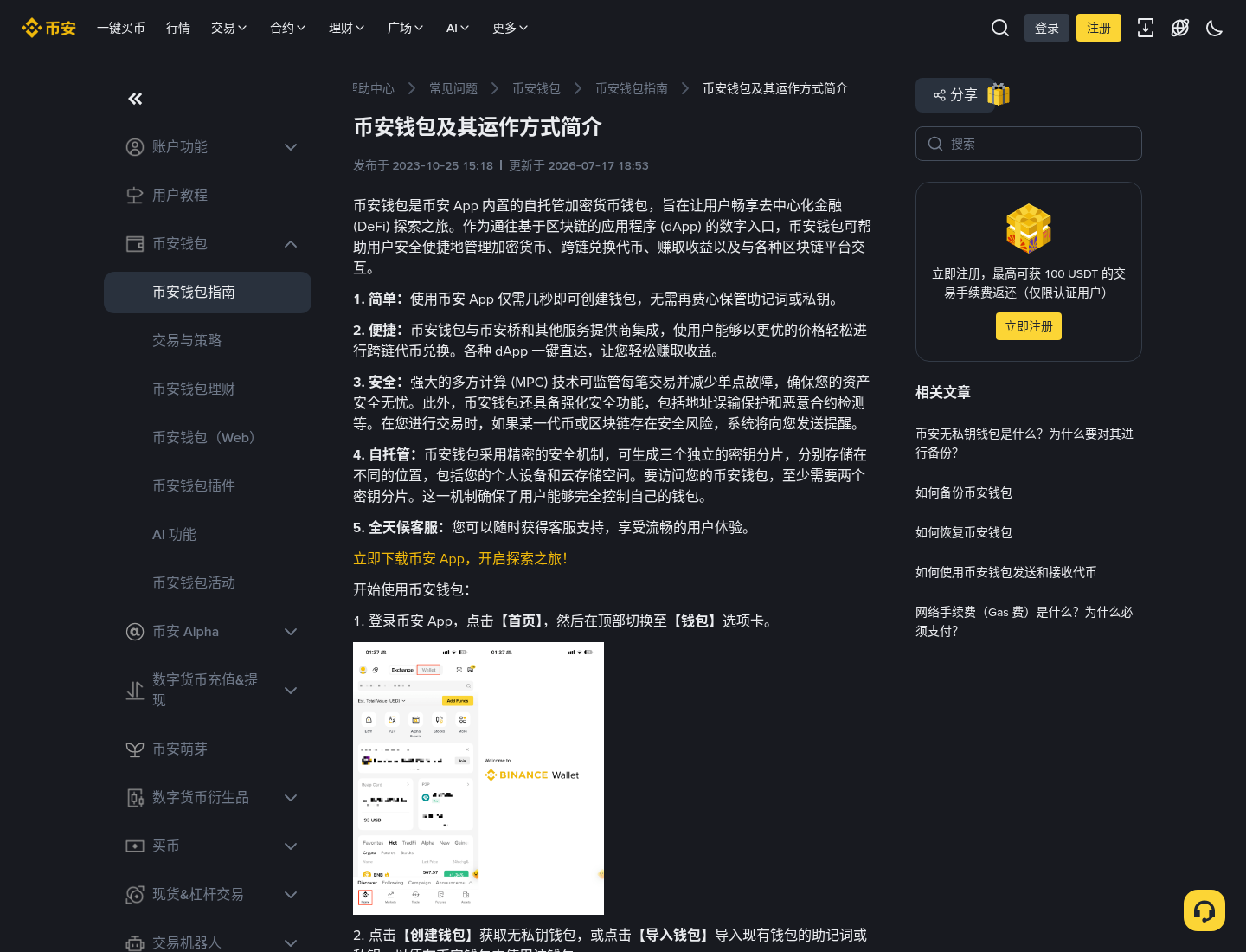Select 币安钱包理财 in sidebar
1246x952 pixels.
(x=208, y=389)
